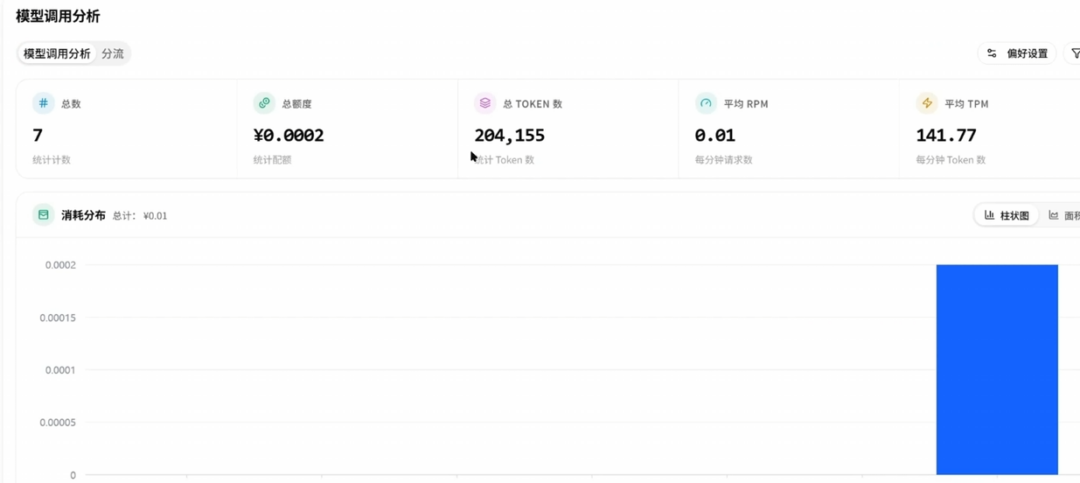
Task: Switch chart to 柱状图 bar view
Action: (x=1006, y=216)
